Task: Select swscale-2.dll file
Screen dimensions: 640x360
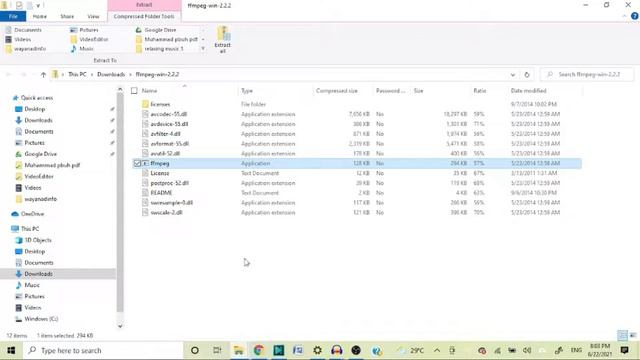Action: pyautogui.click(x=166, y=212)
